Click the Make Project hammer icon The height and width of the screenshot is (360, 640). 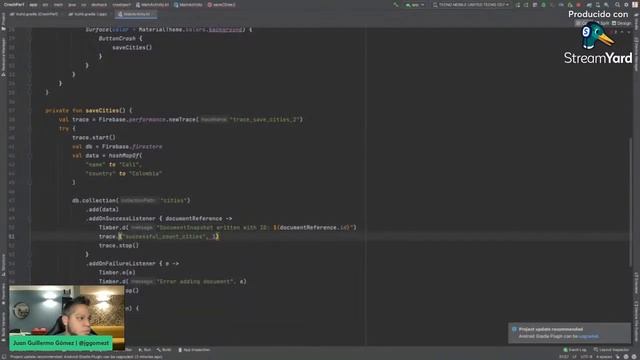396,5
